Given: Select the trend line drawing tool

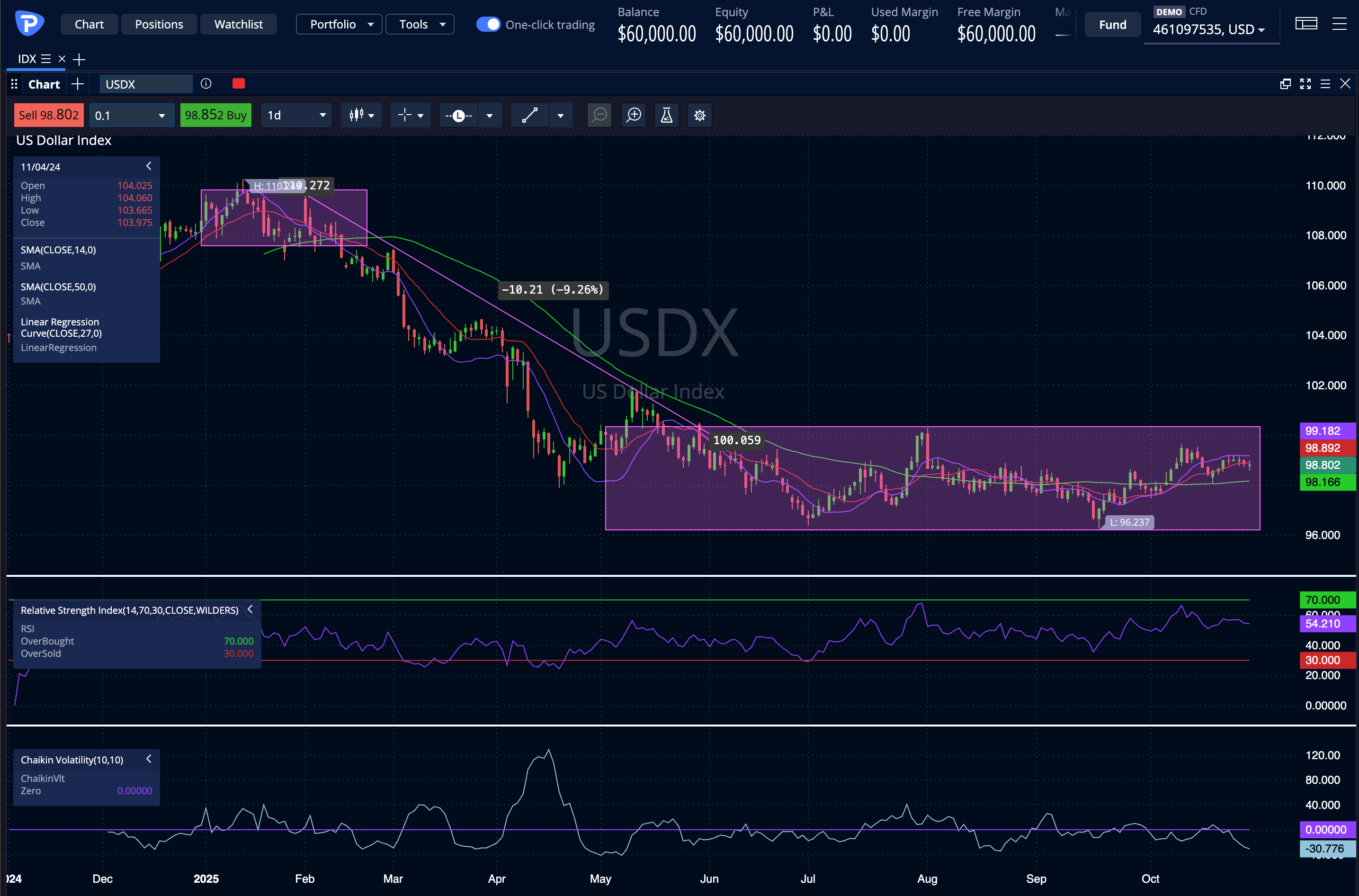Looking at the screenshot, I should (529, 115).
